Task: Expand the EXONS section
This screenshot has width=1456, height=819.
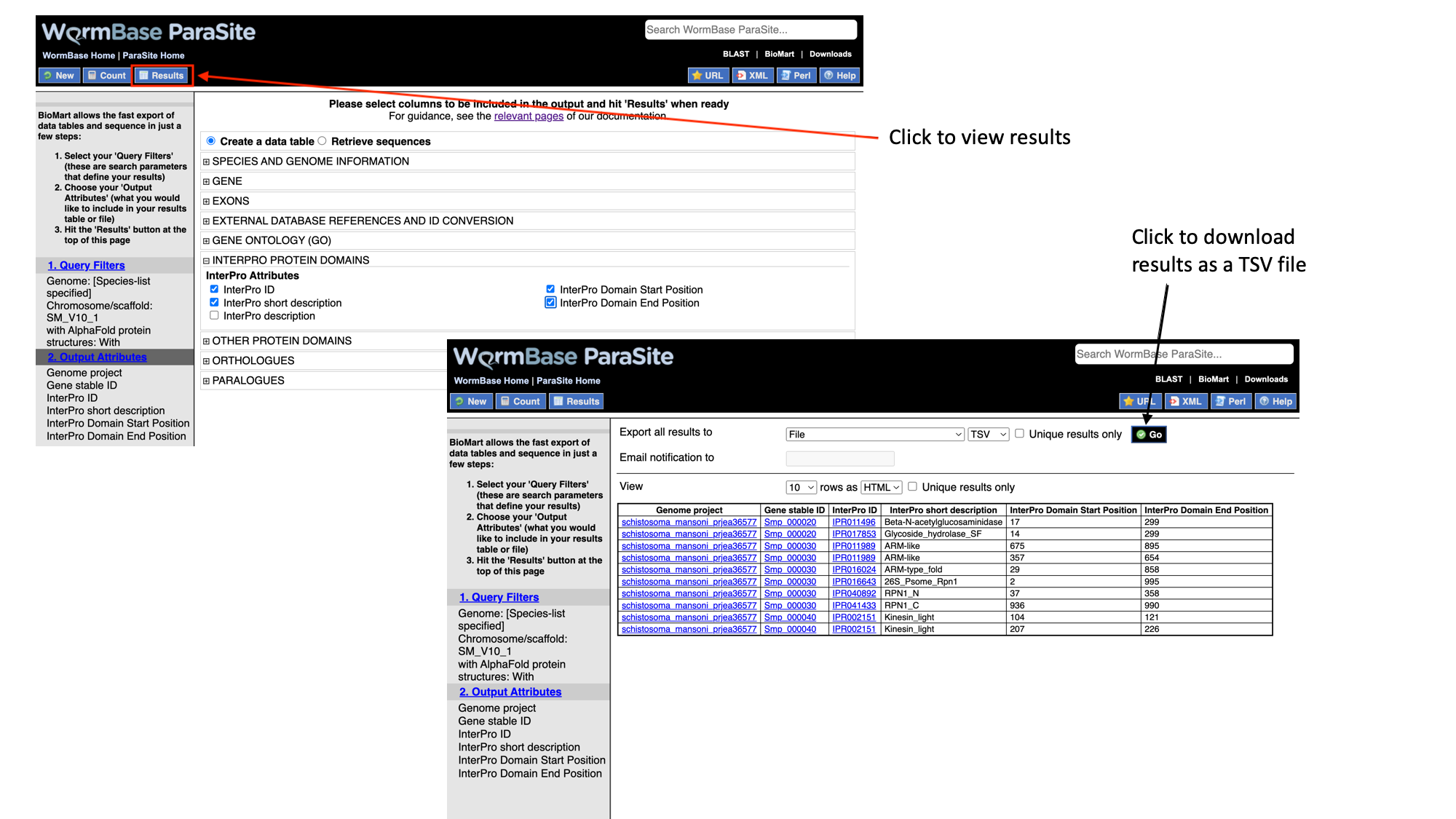Action: (206, 201)
